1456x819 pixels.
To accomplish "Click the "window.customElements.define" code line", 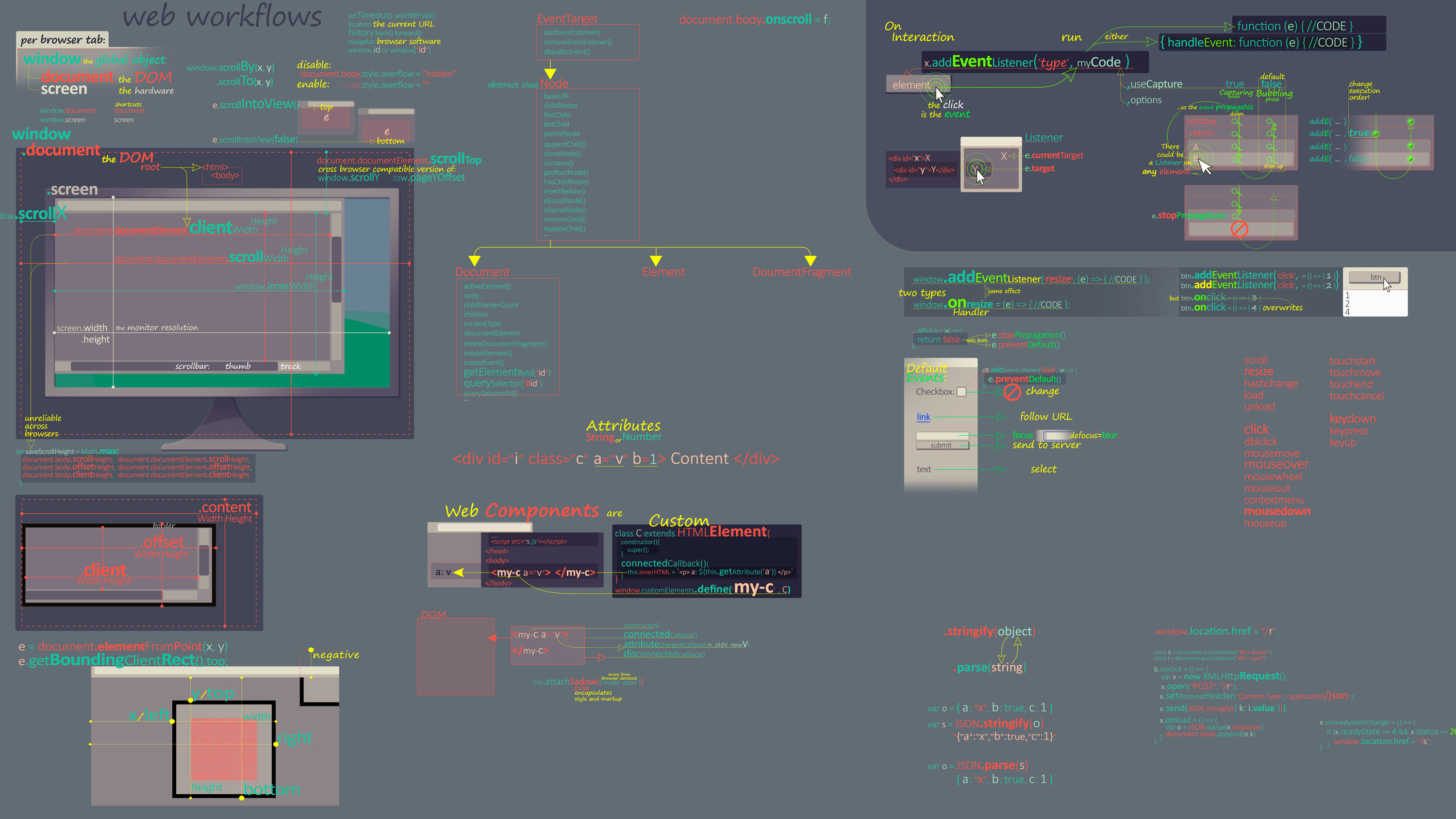I will click(702, 589).
